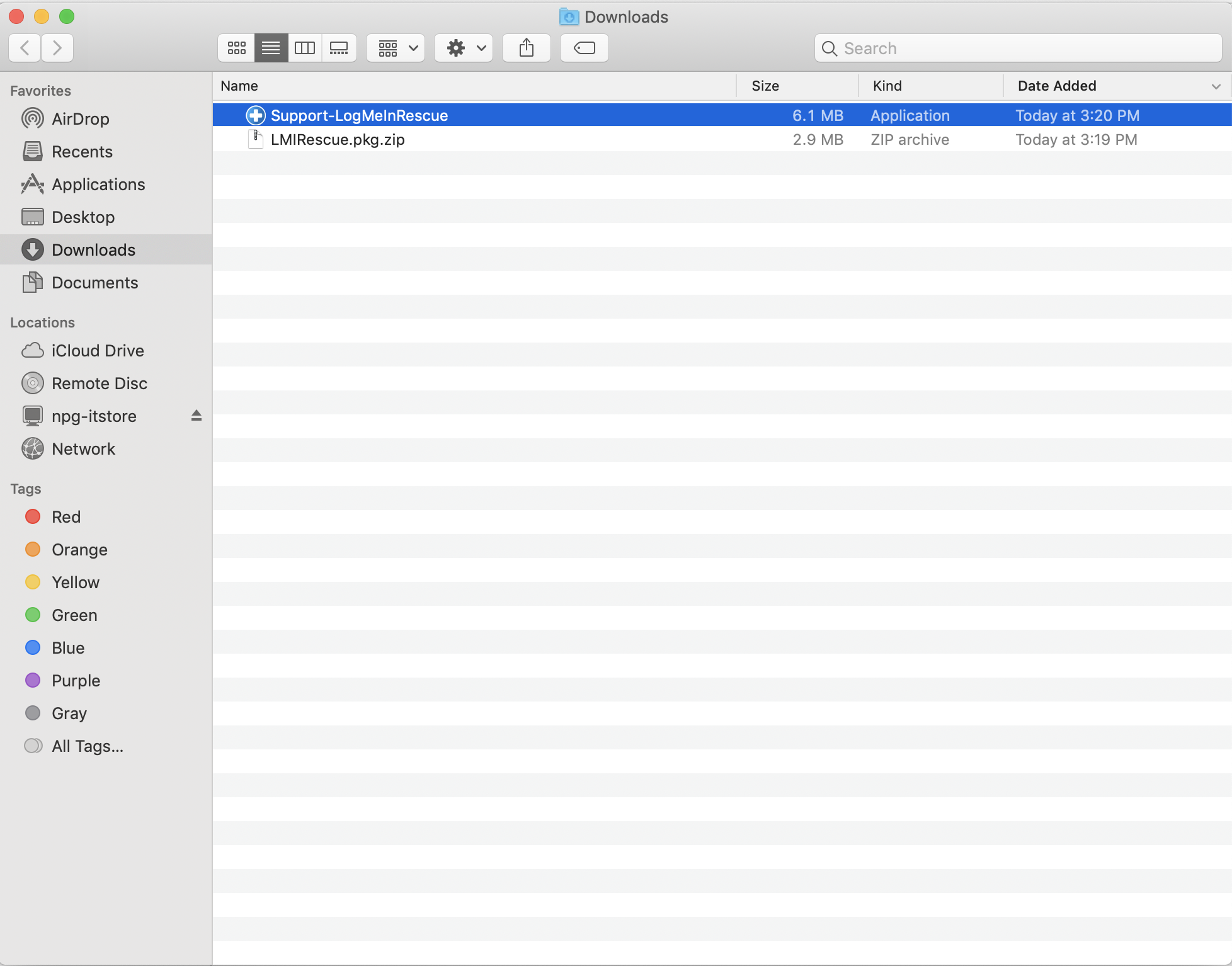This screenshot has width=1232, height=966.
Task: Click the Recents sidebar icon
Action: [33, 151]
